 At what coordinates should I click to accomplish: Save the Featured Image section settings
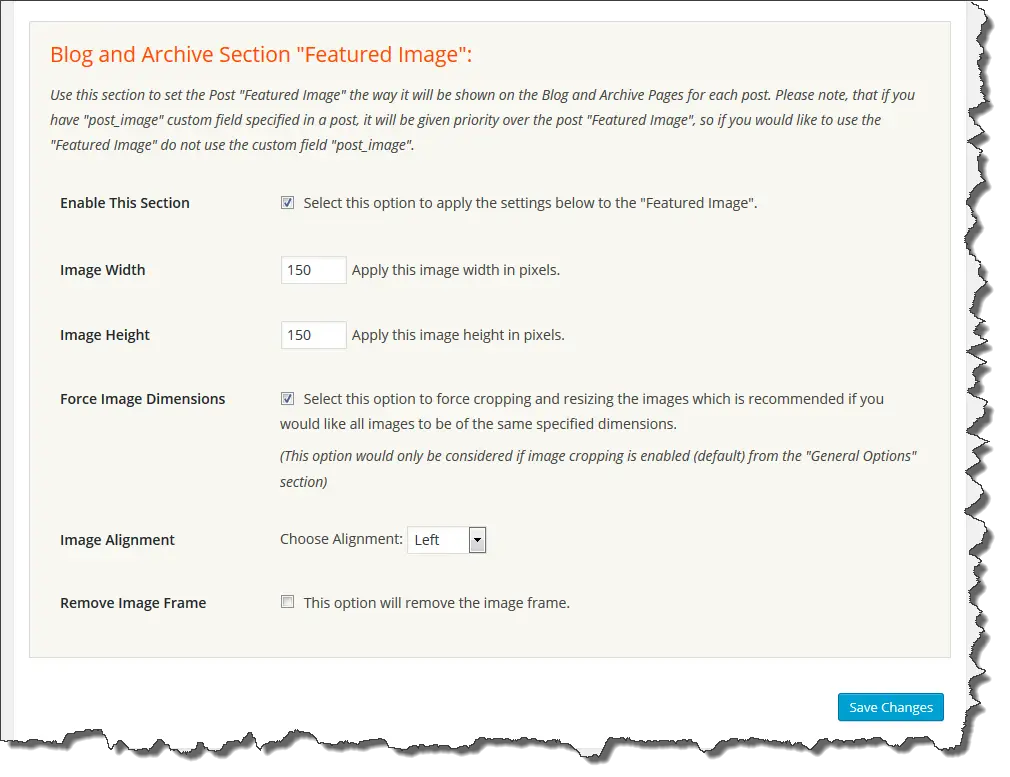(x=889, y=707)
